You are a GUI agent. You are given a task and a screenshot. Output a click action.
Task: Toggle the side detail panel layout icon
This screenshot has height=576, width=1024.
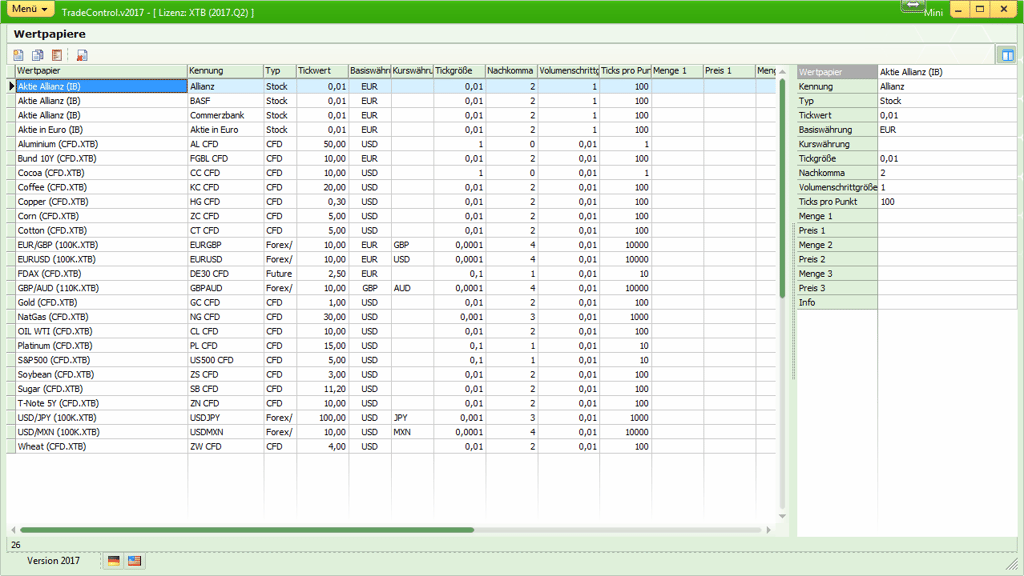click(x=1008, y=56)
